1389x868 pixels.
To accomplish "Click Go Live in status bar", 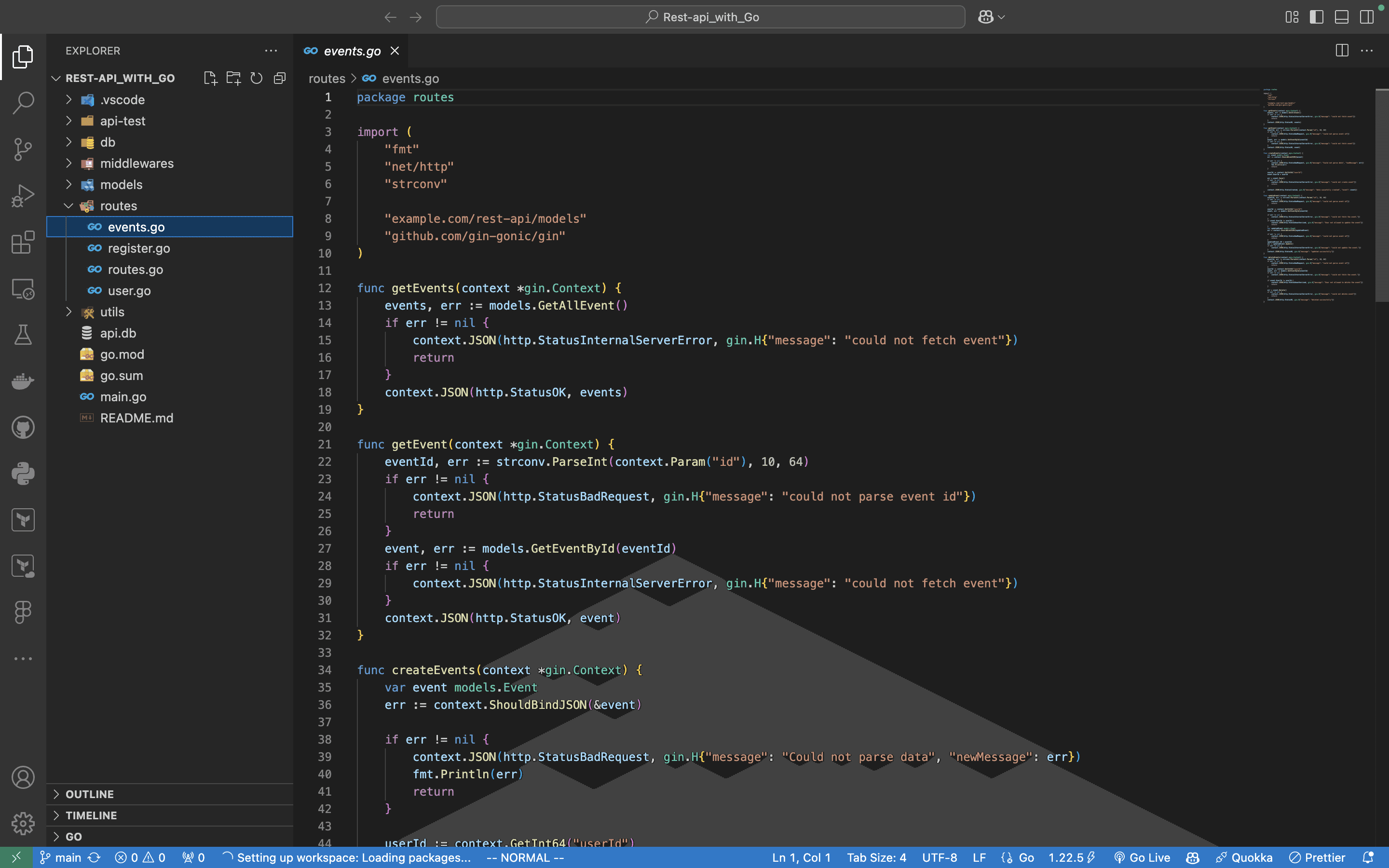I will tap(1142, 858).
